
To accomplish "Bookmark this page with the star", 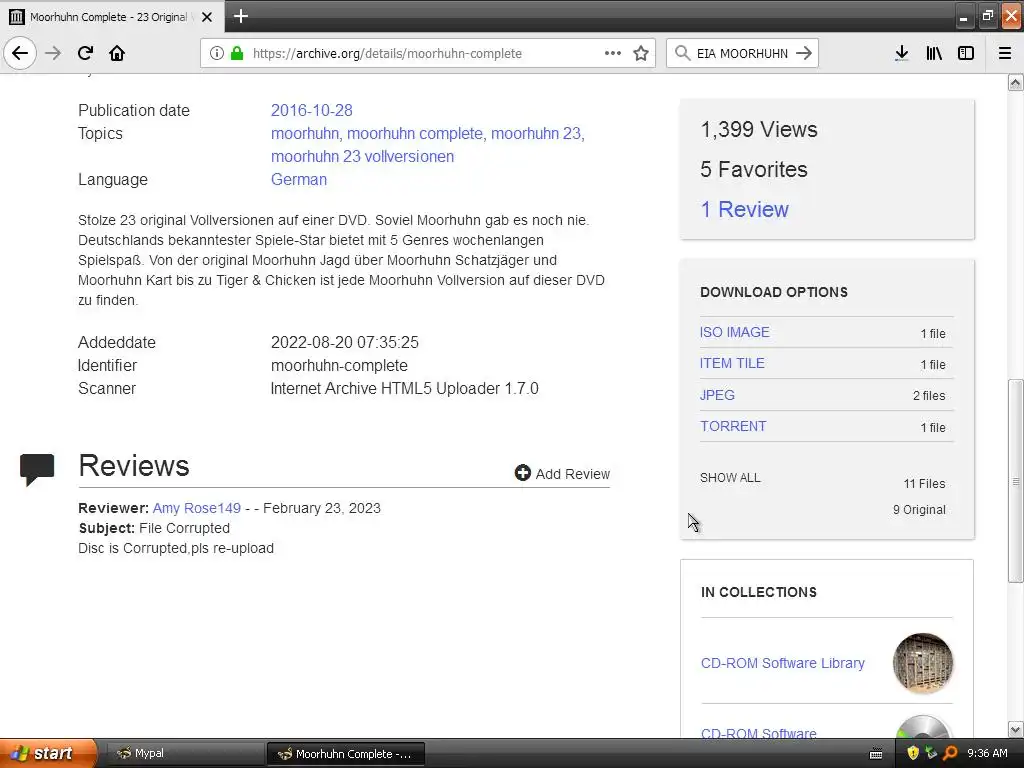I will point(641,53).
